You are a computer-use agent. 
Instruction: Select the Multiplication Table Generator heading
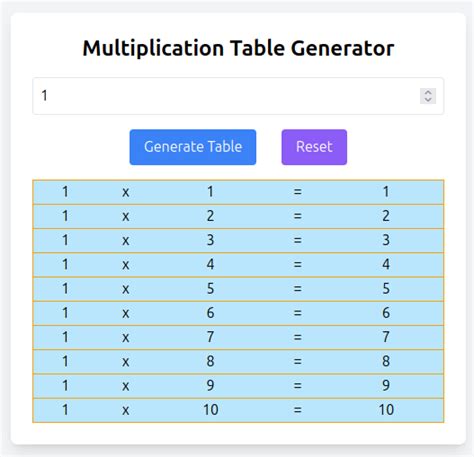pyautogui.click(x=238, y=49)
